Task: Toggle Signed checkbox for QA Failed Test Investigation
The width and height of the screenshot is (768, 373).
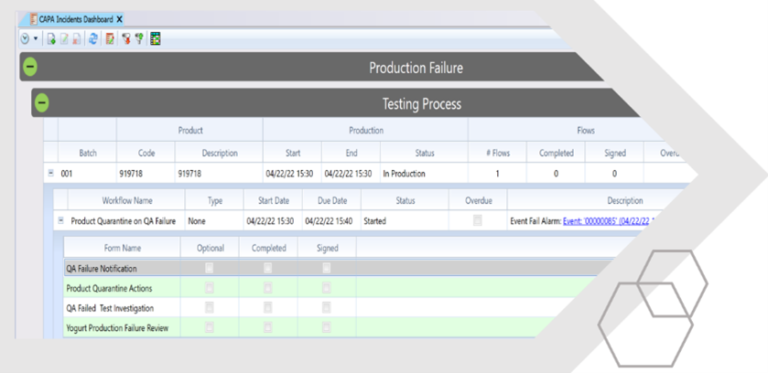Action: click(327, 307)
